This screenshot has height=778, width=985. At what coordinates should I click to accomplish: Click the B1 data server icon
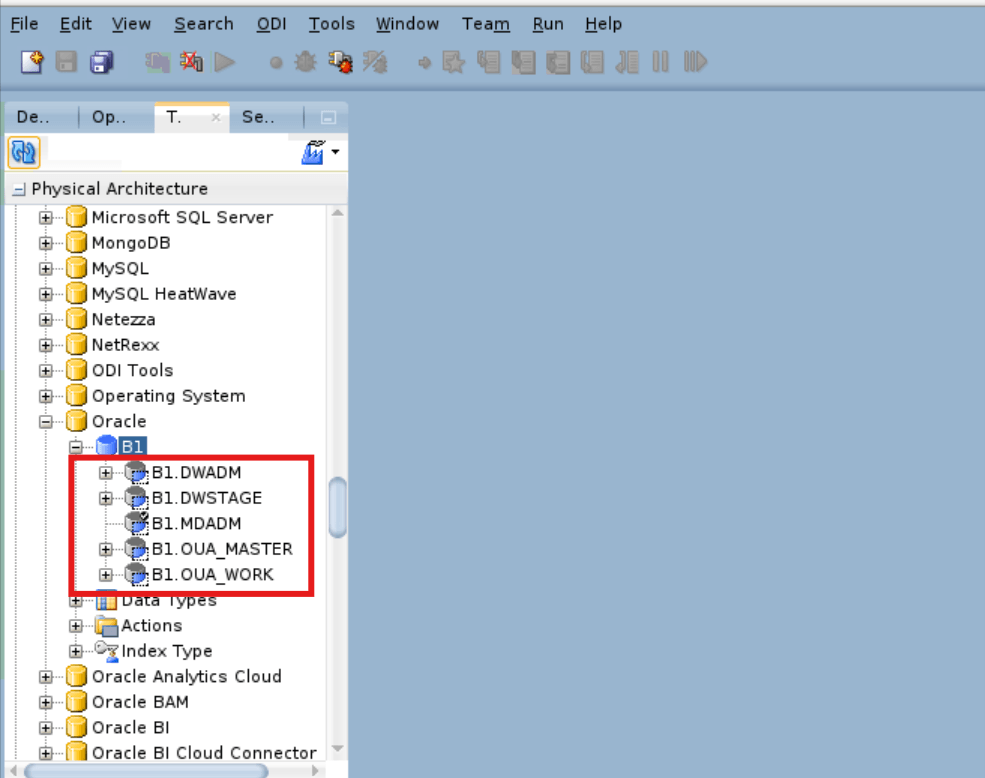(107, 446)
